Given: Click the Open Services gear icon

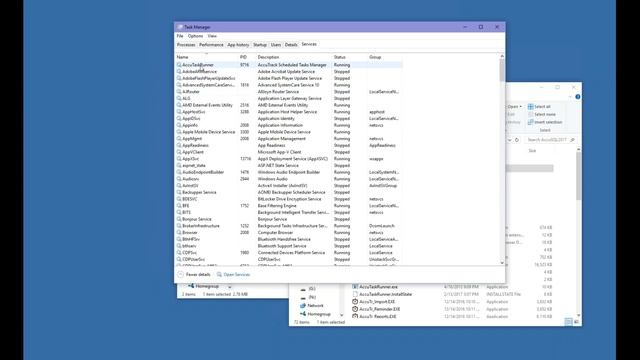Looking at the screenshot, I should click(x=219, y=274).
